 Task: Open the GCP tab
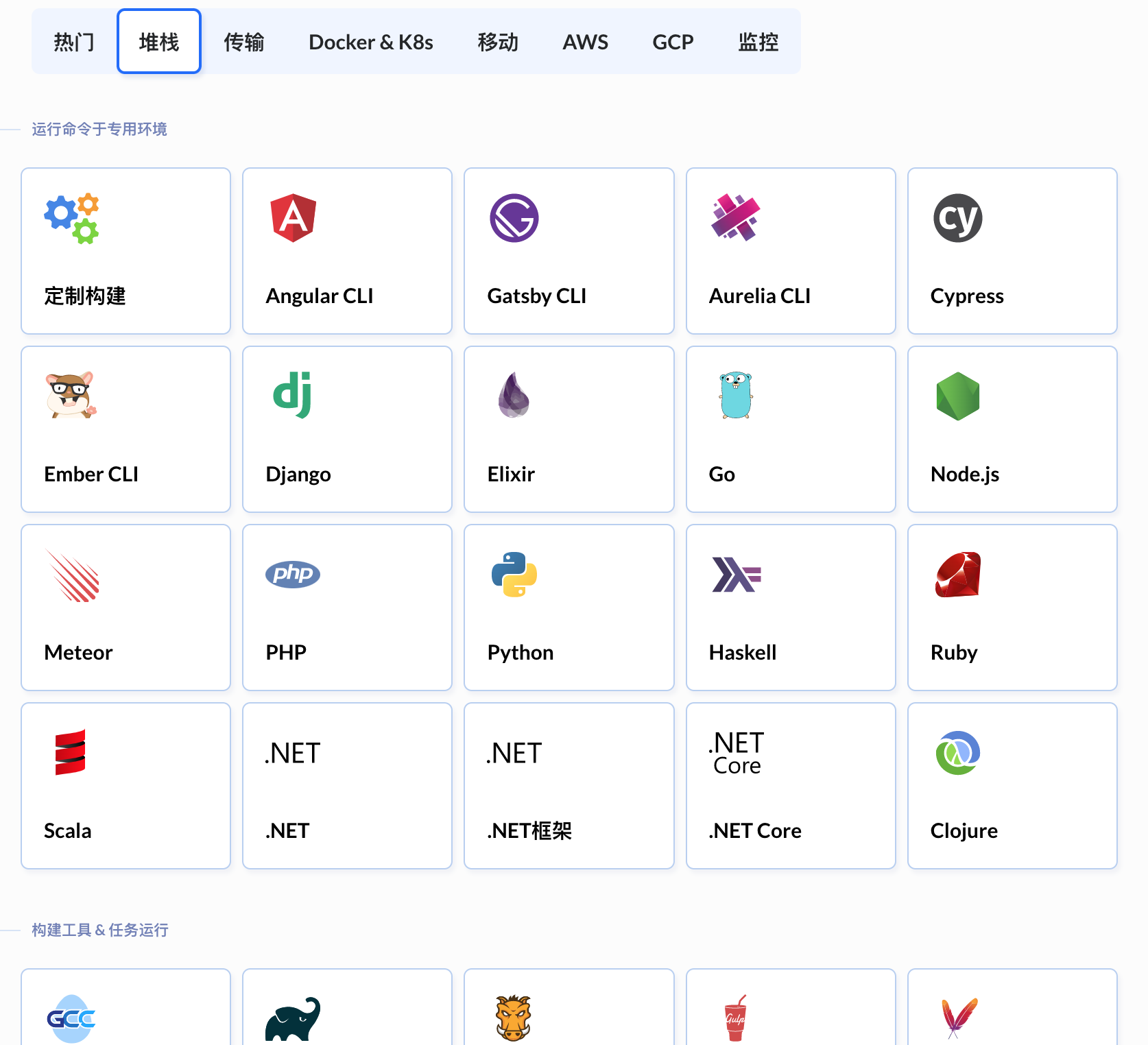click(673, 42)
